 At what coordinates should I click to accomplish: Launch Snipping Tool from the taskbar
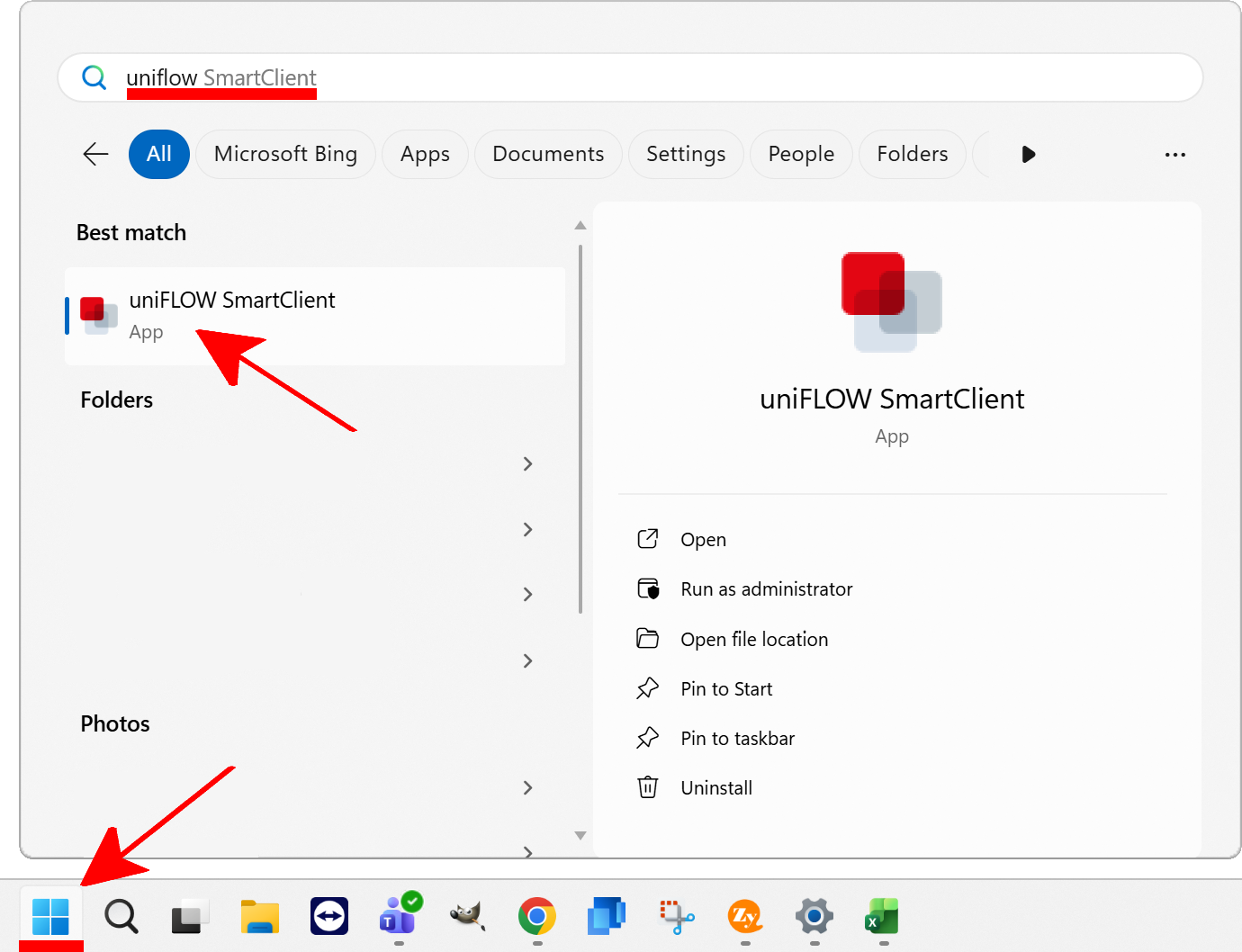point(676,917)
